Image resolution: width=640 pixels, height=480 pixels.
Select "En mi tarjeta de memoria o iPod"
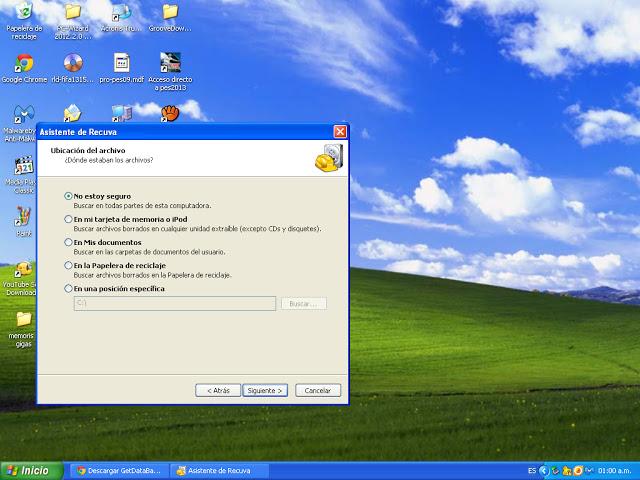point(68,219)
